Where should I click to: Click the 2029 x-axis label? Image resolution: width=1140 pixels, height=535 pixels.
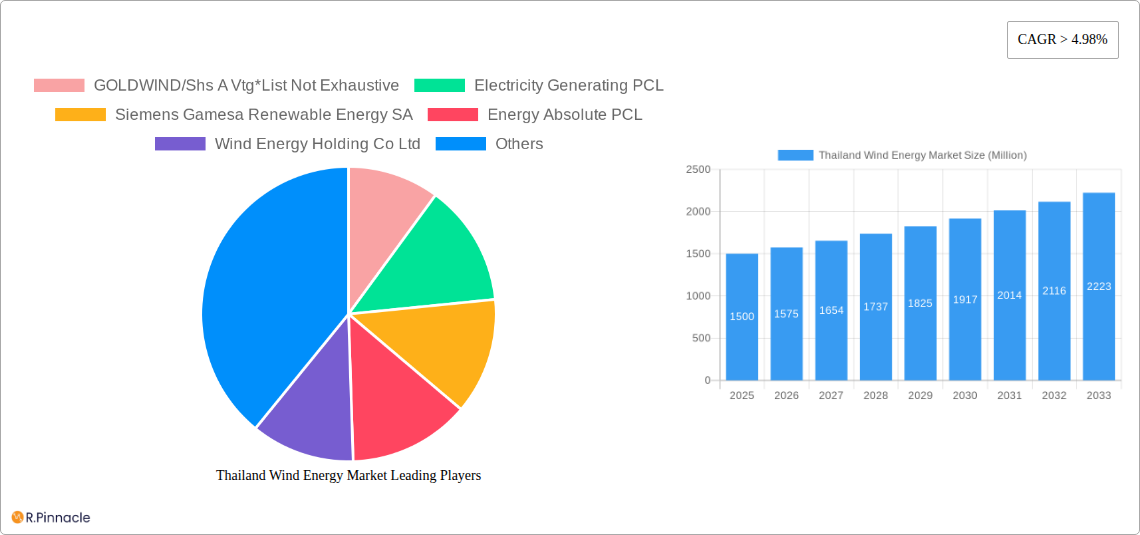point(920,395)
